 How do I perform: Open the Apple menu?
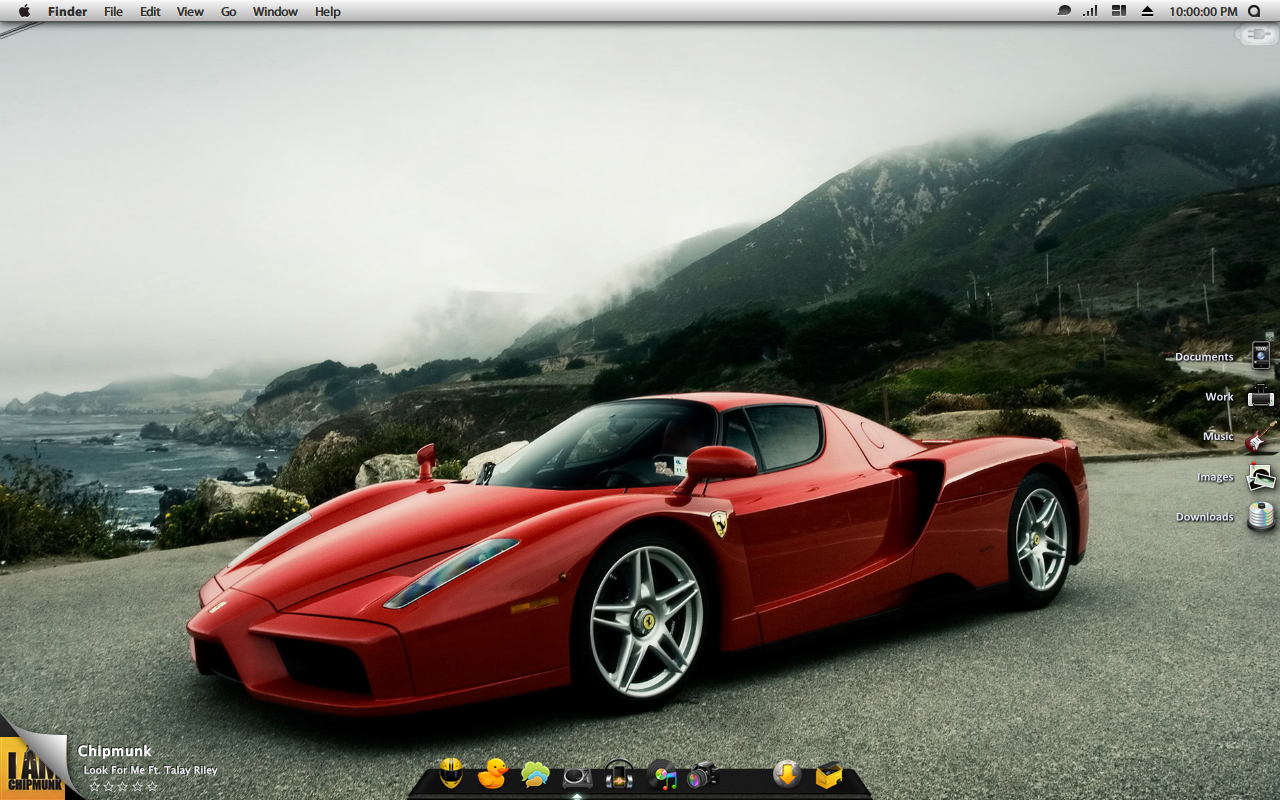[24, 11]
